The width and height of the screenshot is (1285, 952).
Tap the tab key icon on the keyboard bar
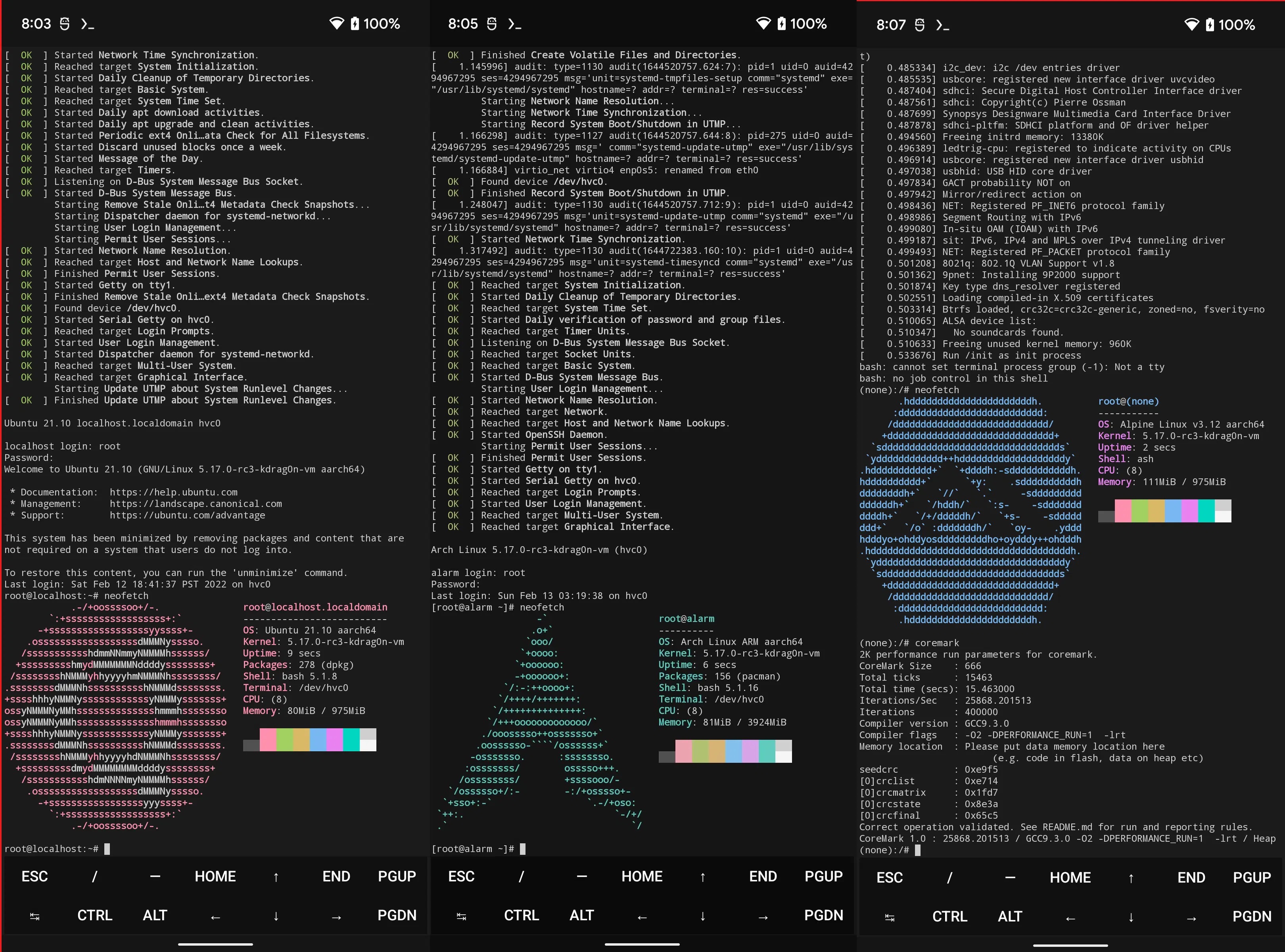[x=34, y=916]
